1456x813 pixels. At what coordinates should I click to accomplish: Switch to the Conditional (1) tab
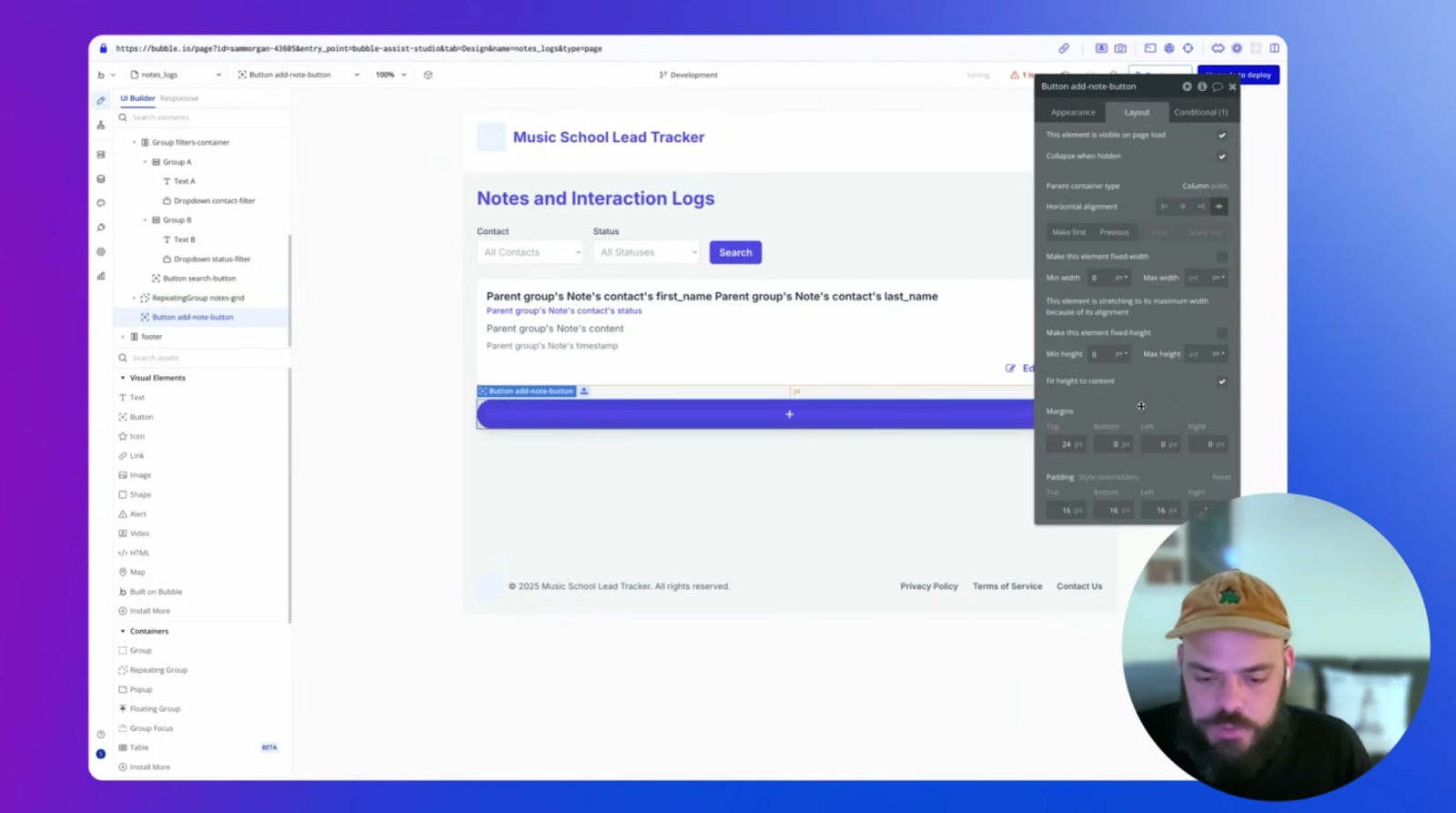[x=1199, y=112]
